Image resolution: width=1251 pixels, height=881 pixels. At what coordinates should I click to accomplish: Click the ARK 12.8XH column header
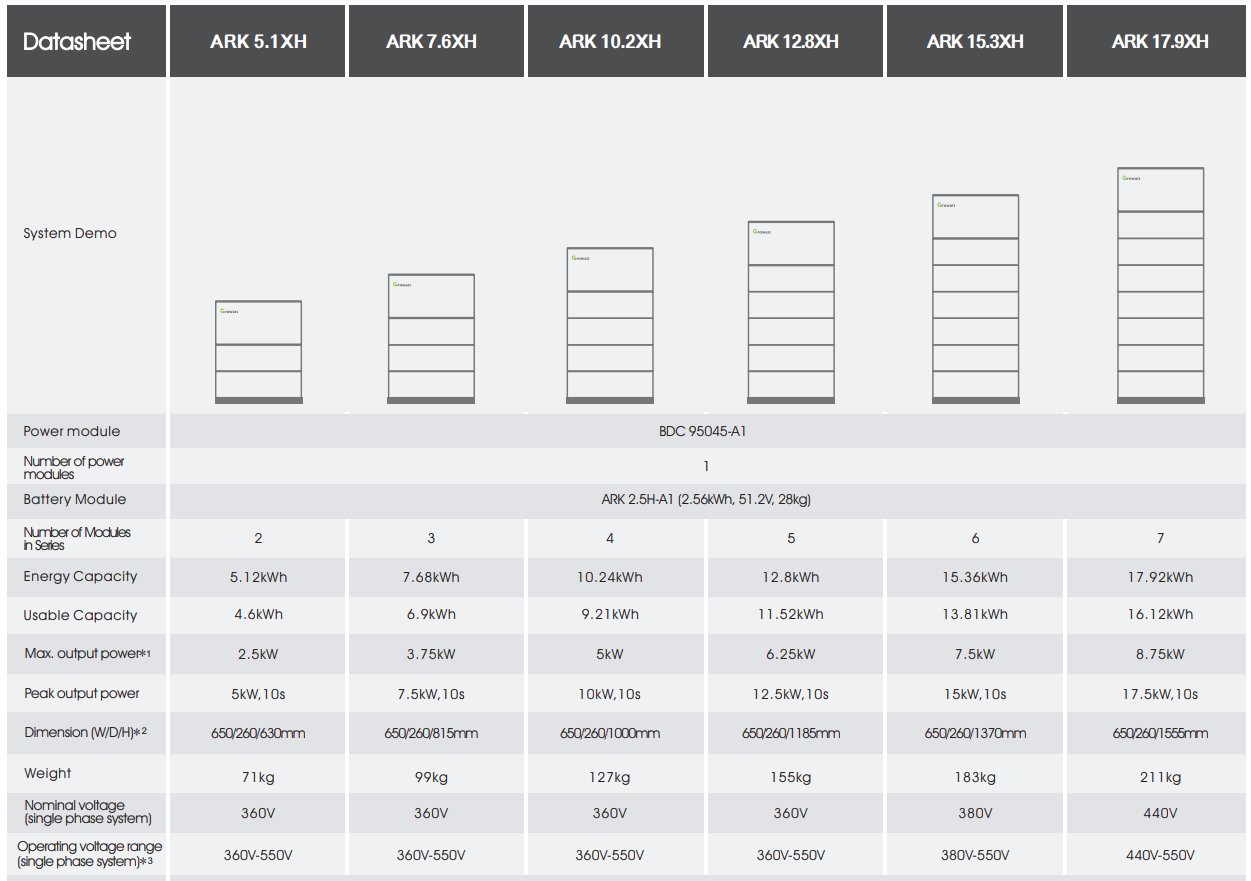click(795, 41)
